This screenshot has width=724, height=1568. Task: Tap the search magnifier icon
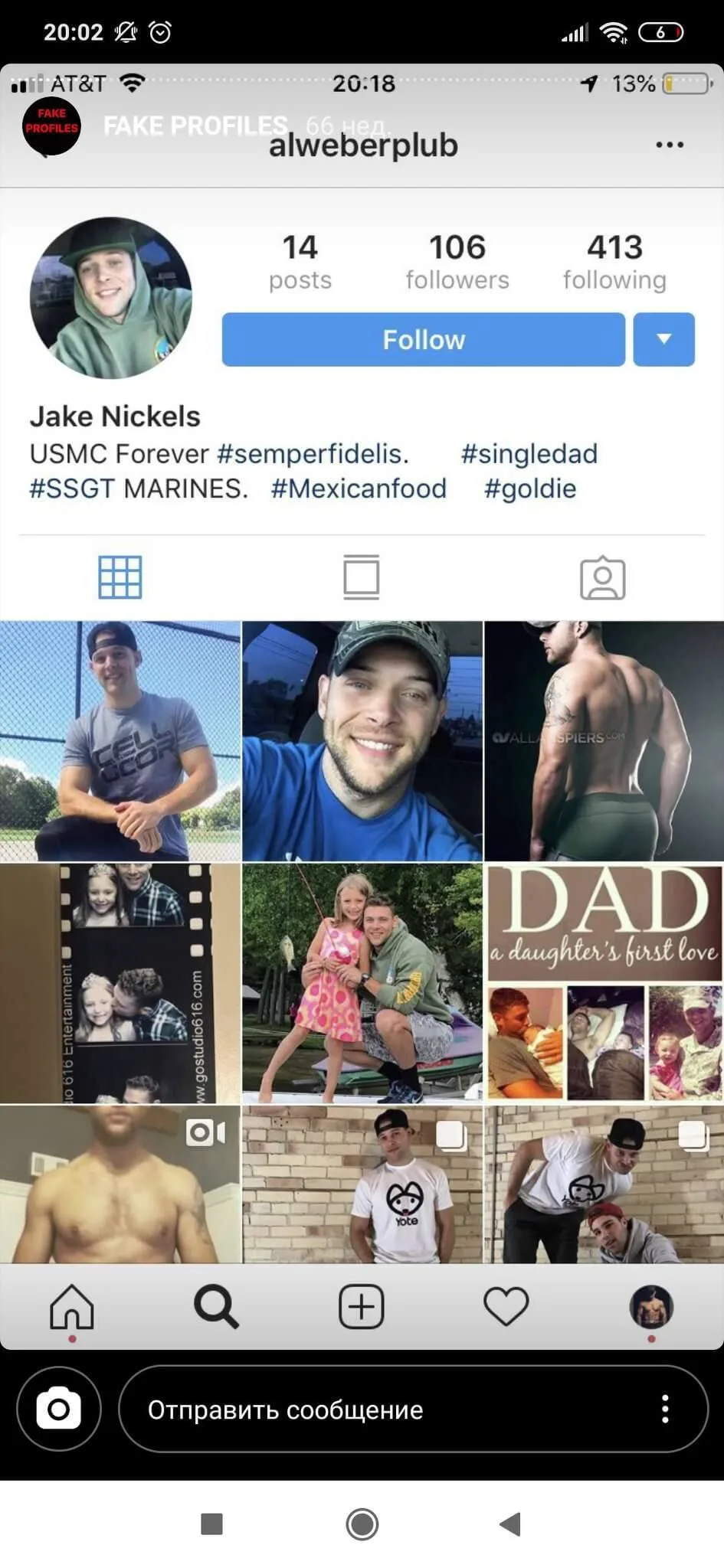point(216,1306)
